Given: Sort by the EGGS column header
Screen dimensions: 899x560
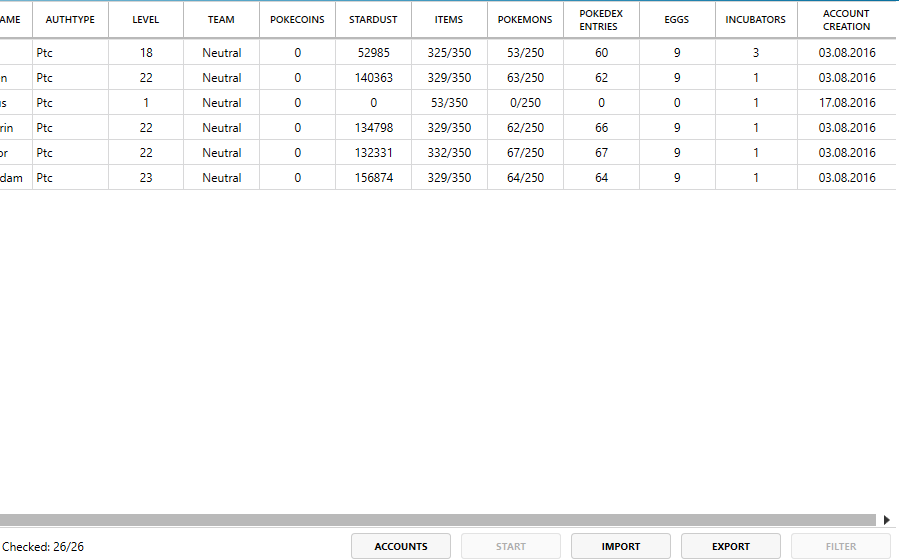Looking at the screenshot, I should [x=677, y=19].
